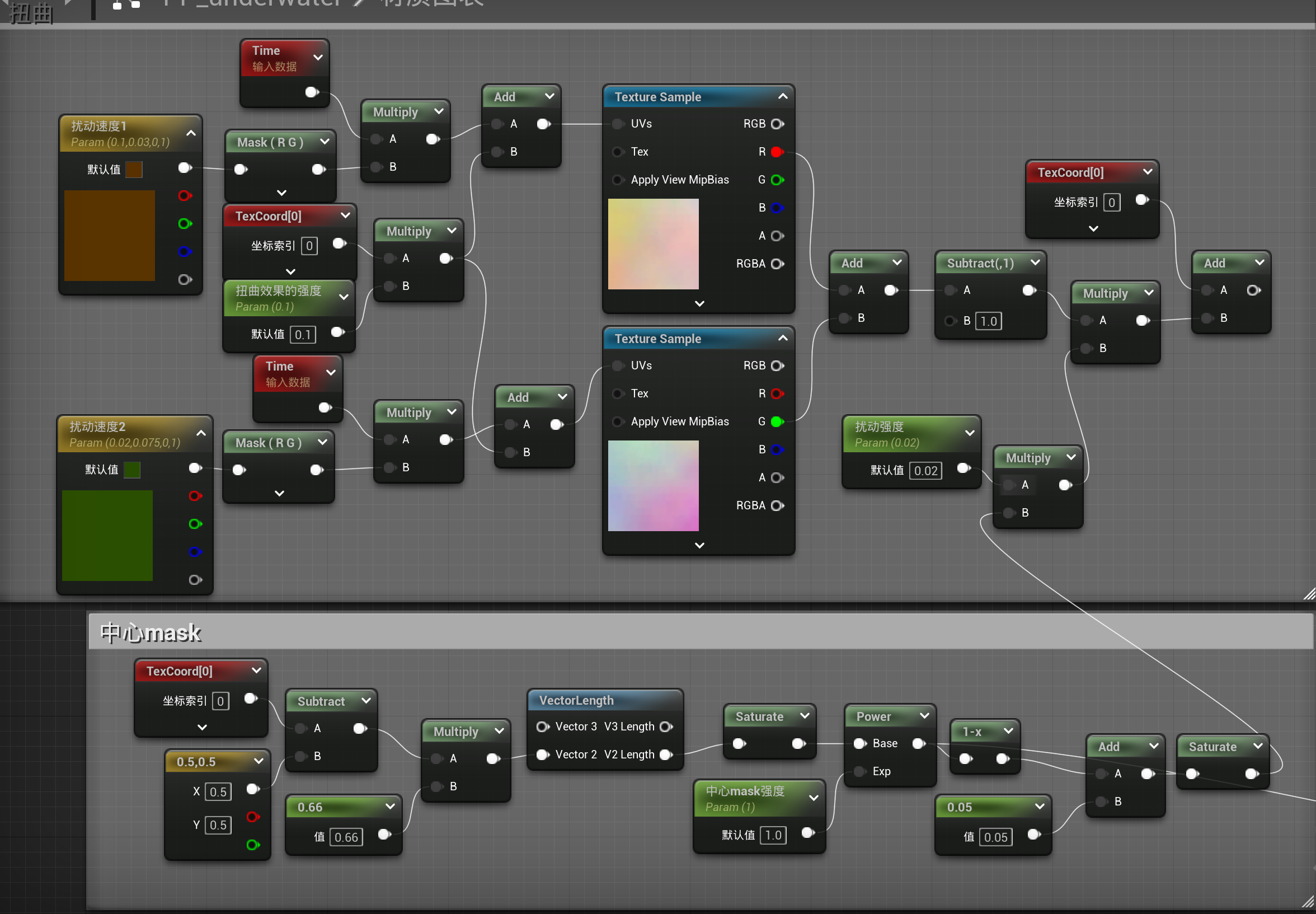This screenshot has height=914, width=1316.
Task: Expand the VectorLength-side Saturate node arrow
Action: click(x=804, y=716)
